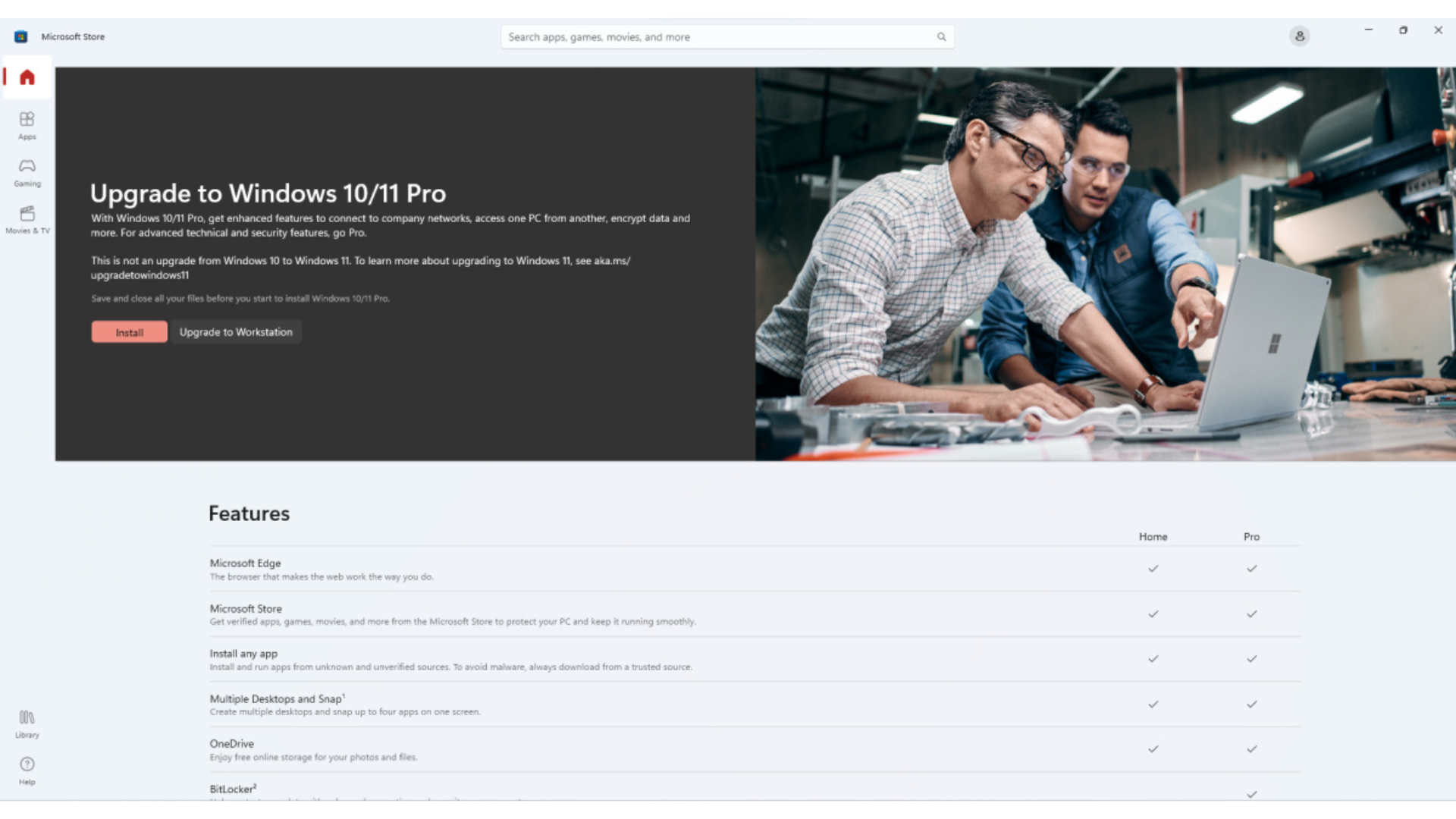Click the Microsoft Store logo
This screenshot has height=819, width=1456.
point(20,36)
